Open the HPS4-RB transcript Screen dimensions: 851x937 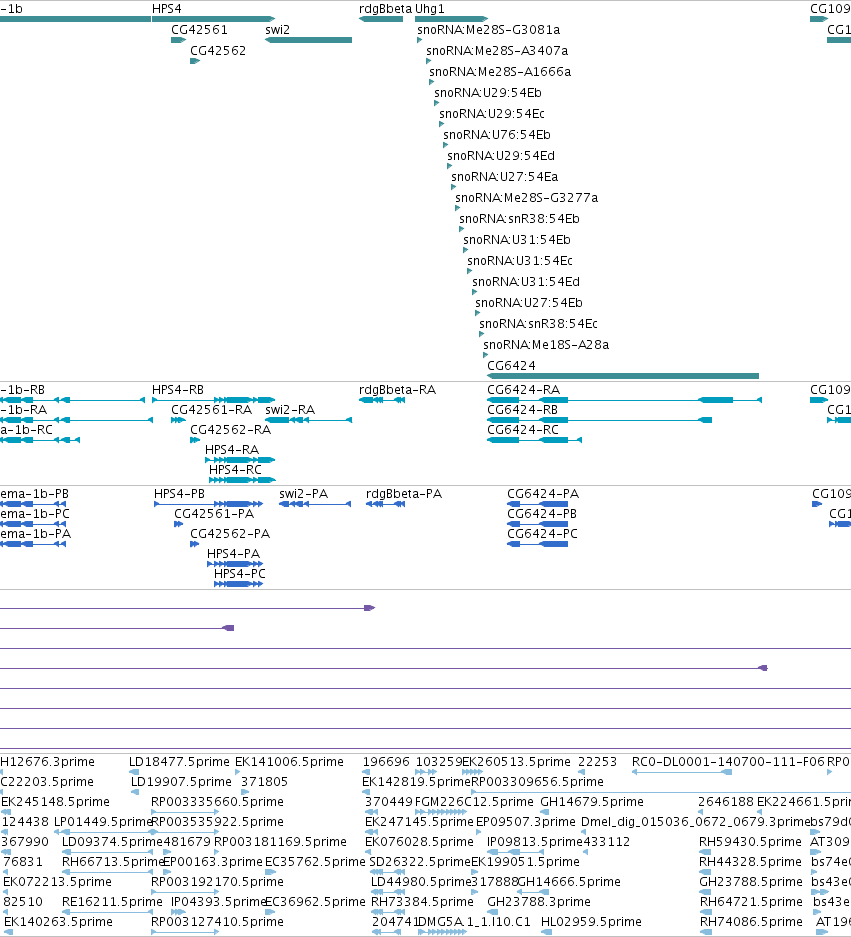click(213, 400)
